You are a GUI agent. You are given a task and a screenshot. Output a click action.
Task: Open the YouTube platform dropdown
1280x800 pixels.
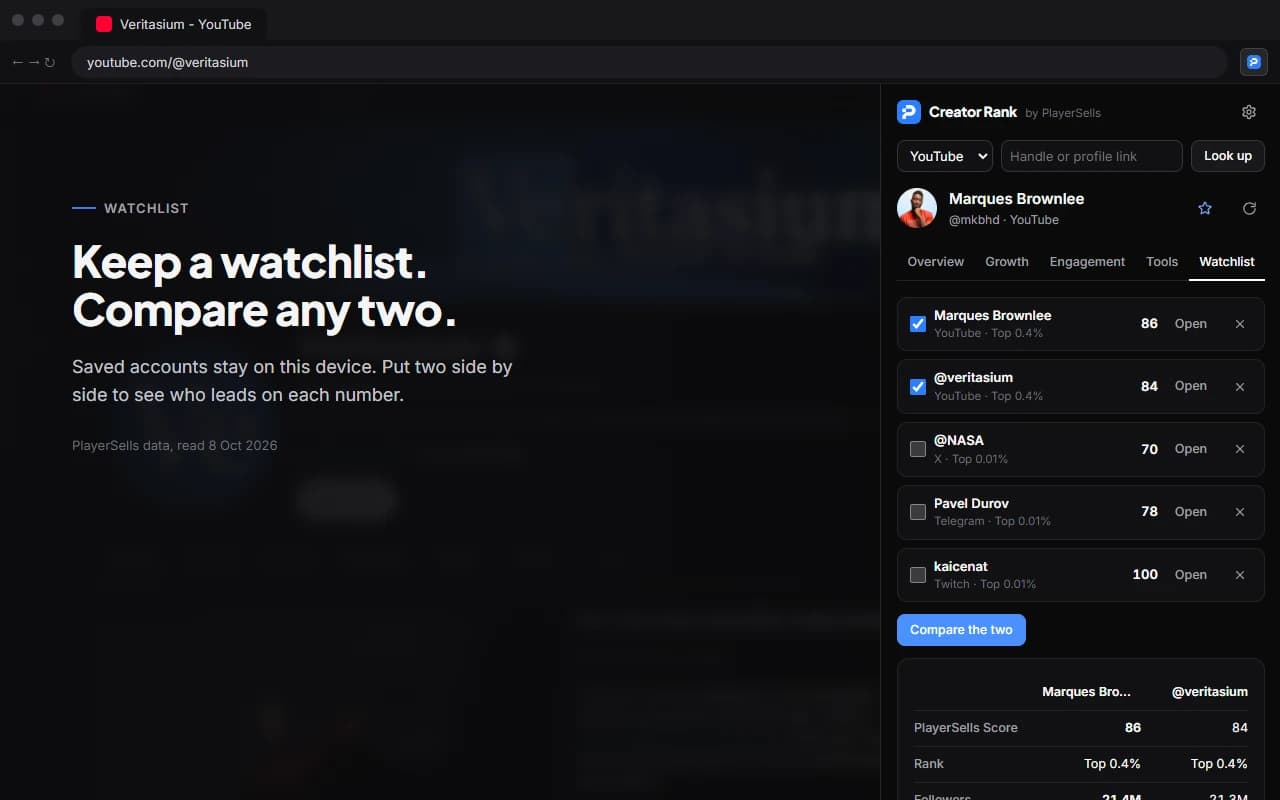[945, 156]
